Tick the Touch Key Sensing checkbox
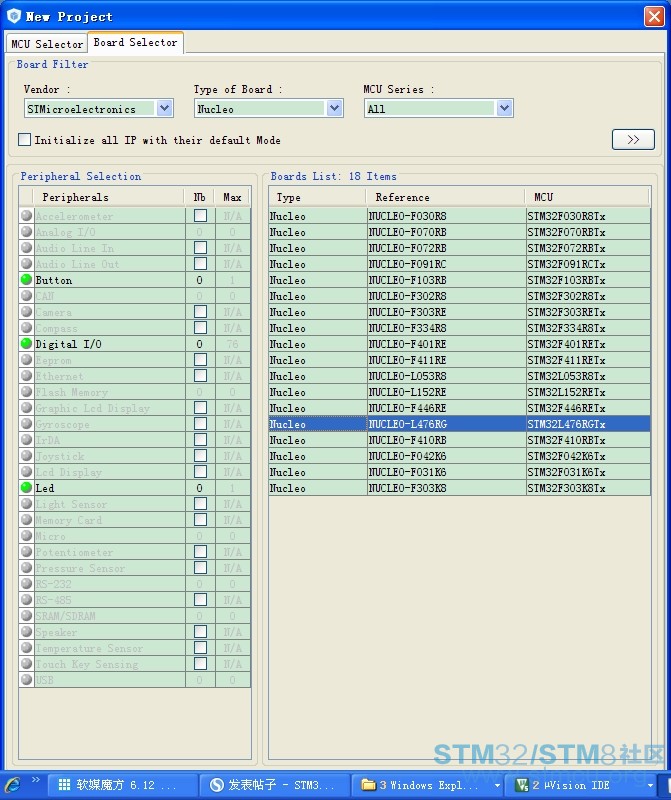Screen dimensions: 671x800 tap(201, 663)
